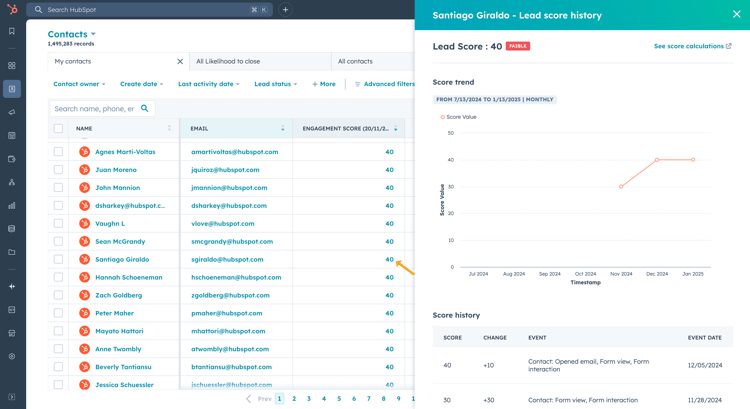Viewport: 750px width, 409px height.
Task: Go to page 5 of contacts
Action: pyautogui.click(x=339, y=398)
